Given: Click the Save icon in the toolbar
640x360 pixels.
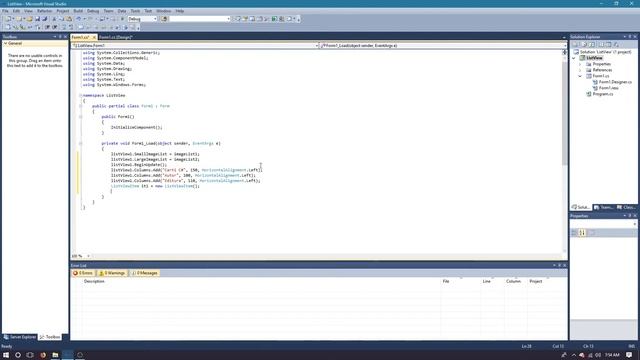Looking at the screenshot, I should pos(38,19).
